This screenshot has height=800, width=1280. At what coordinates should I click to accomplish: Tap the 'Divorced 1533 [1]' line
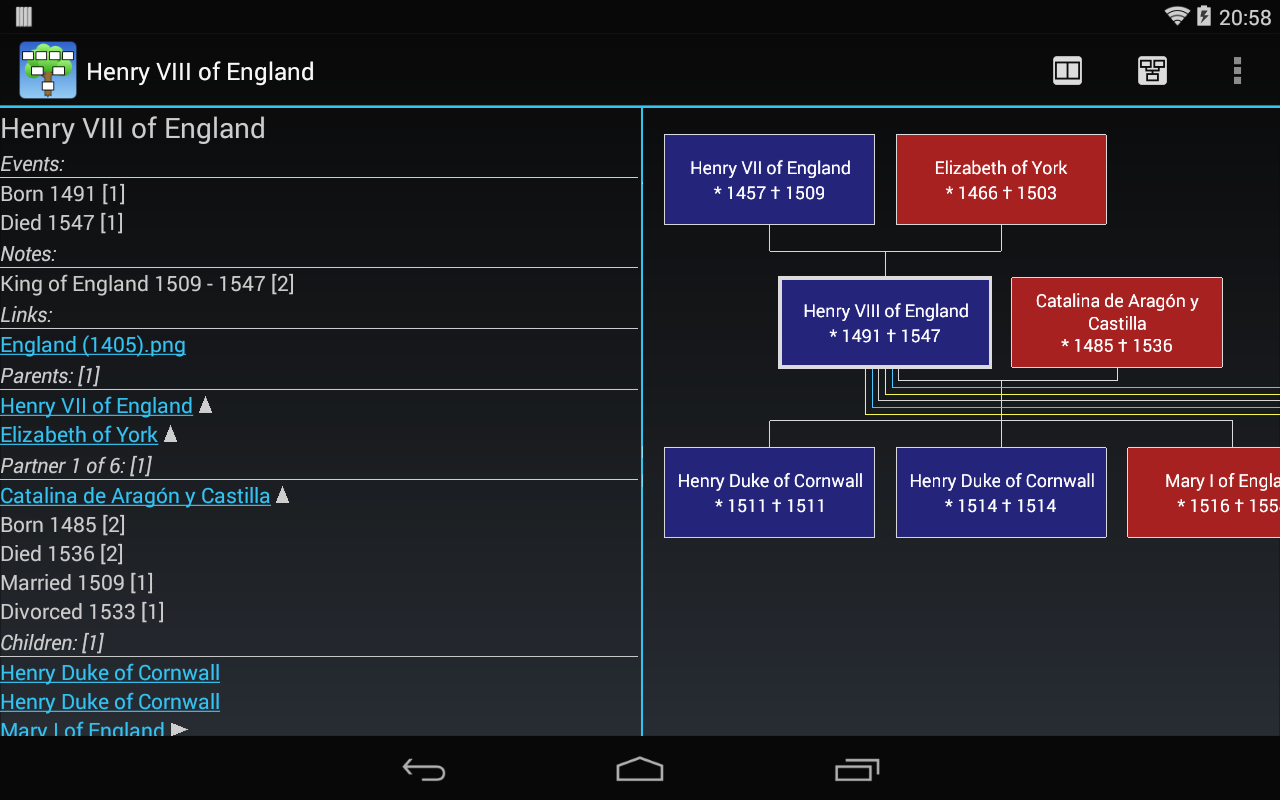82,612
